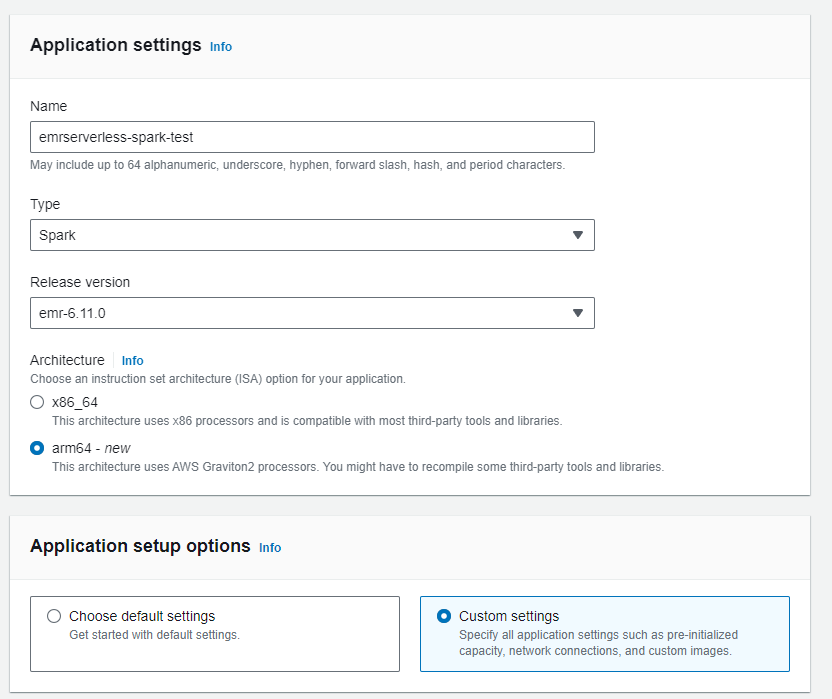The image size is (832, 699).
Task: Select the arm64 radio button
Action: tap(38, 448)
